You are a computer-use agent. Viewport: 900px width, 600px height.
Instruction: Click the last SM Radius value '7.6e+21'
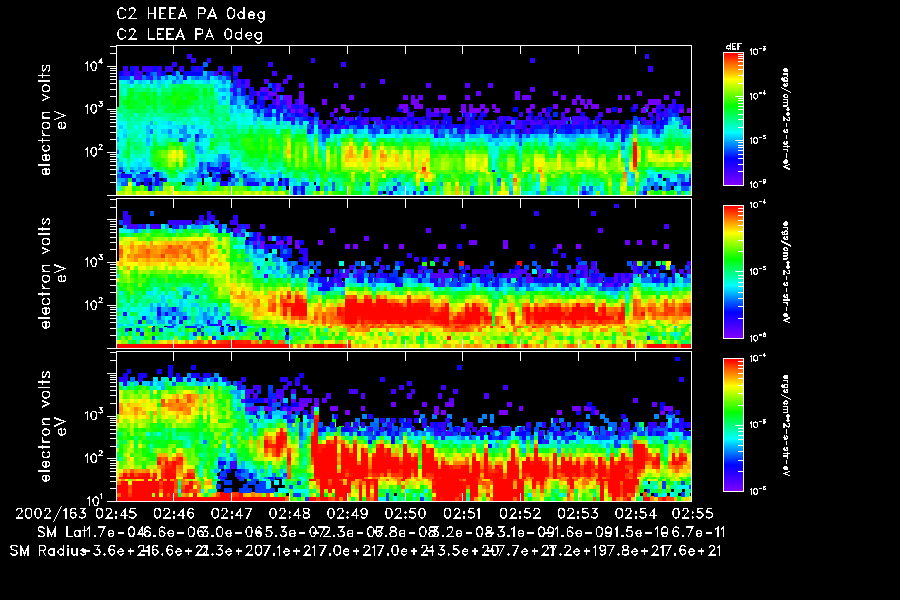pos(692,551)
